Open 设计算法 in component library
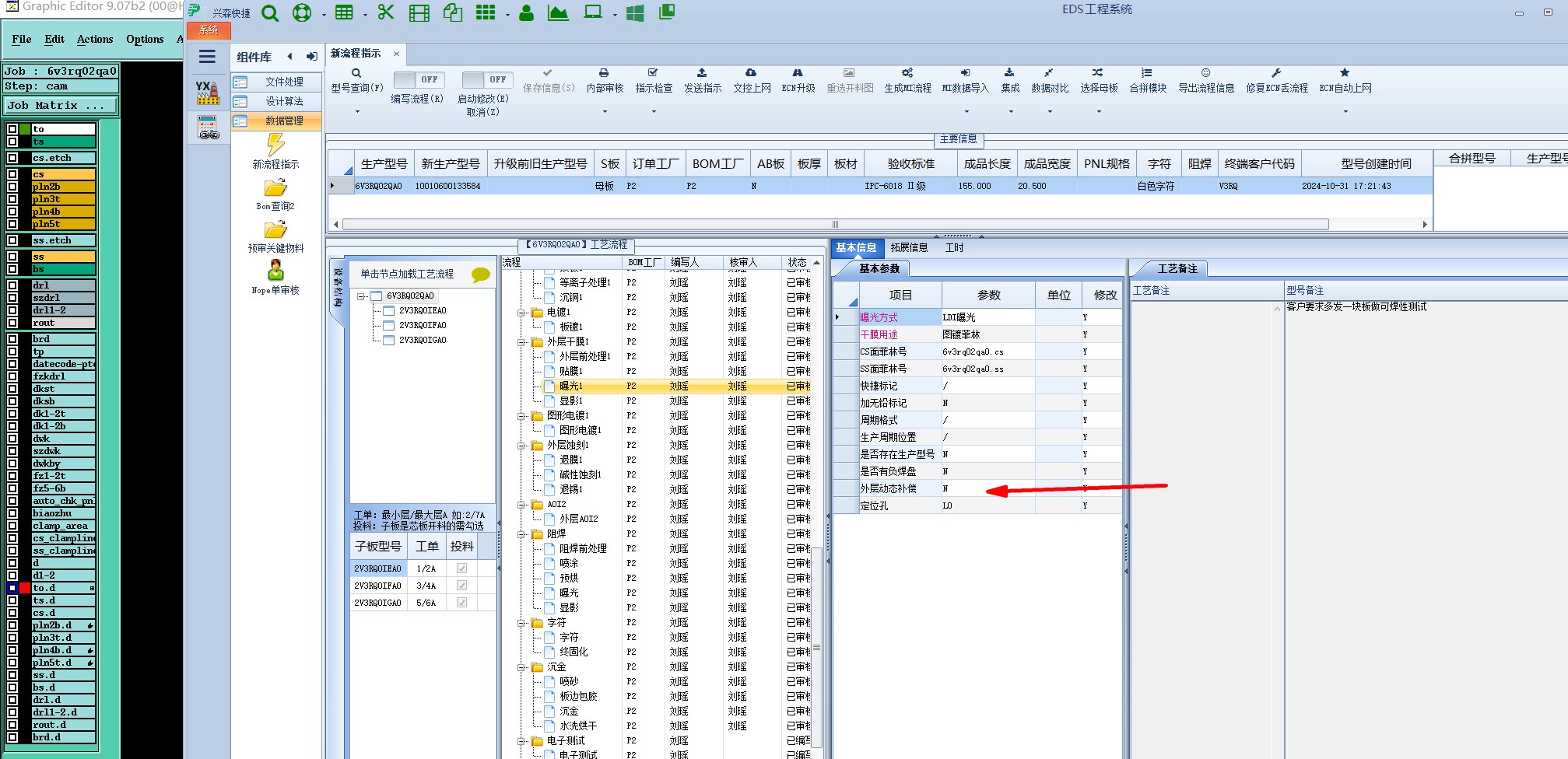The height and width of the screenshot is (759, 1568). pyautogui.click(x=276, y=101)
